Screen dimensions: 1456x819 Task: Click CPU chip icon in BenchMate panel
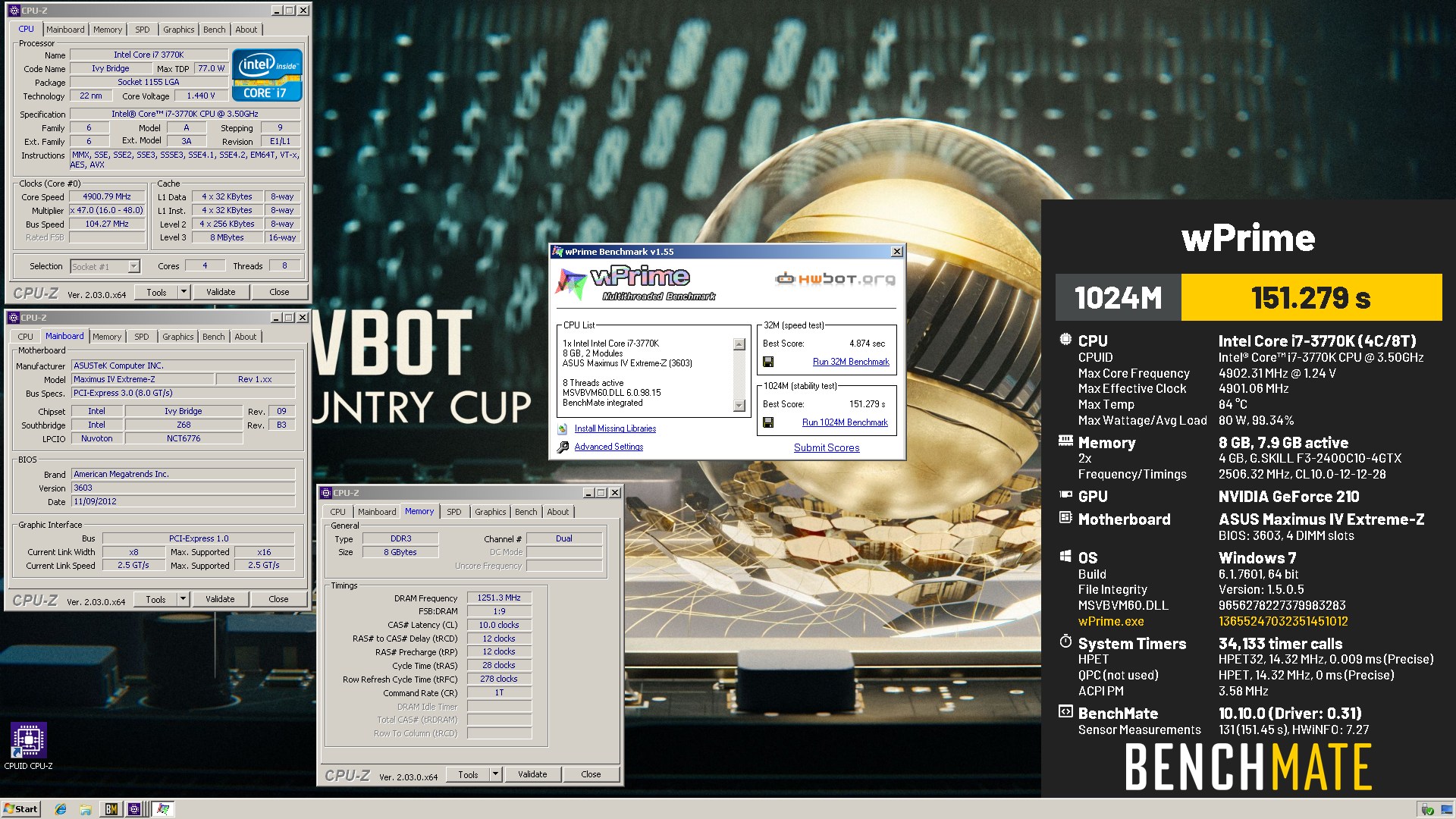1065,340
